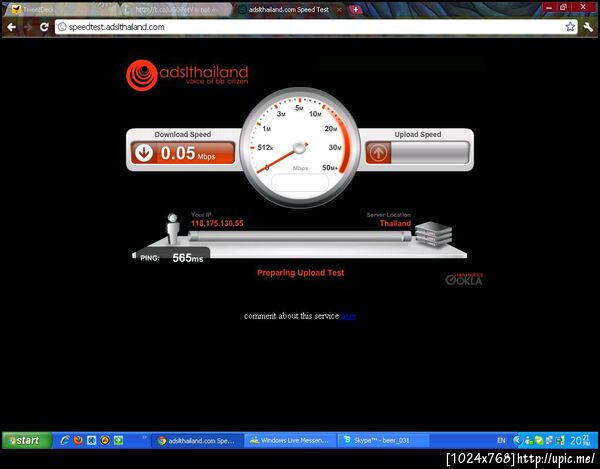Viewport: 600px width, 469px height.
Task: Click the blue square quick launch icon
Action: coord(91,441)
